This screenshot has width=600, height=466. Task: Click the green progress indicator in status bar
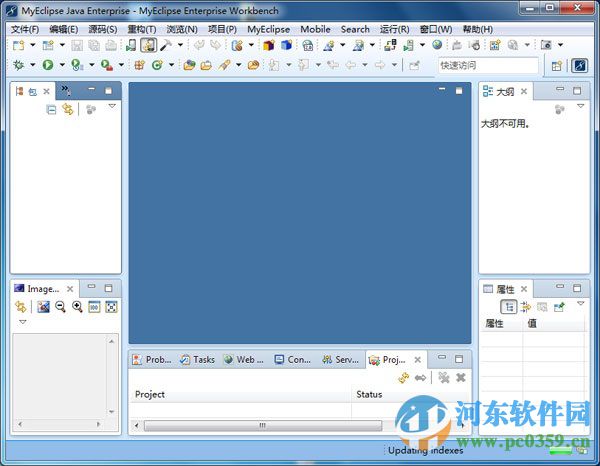[x=561, y=451]
